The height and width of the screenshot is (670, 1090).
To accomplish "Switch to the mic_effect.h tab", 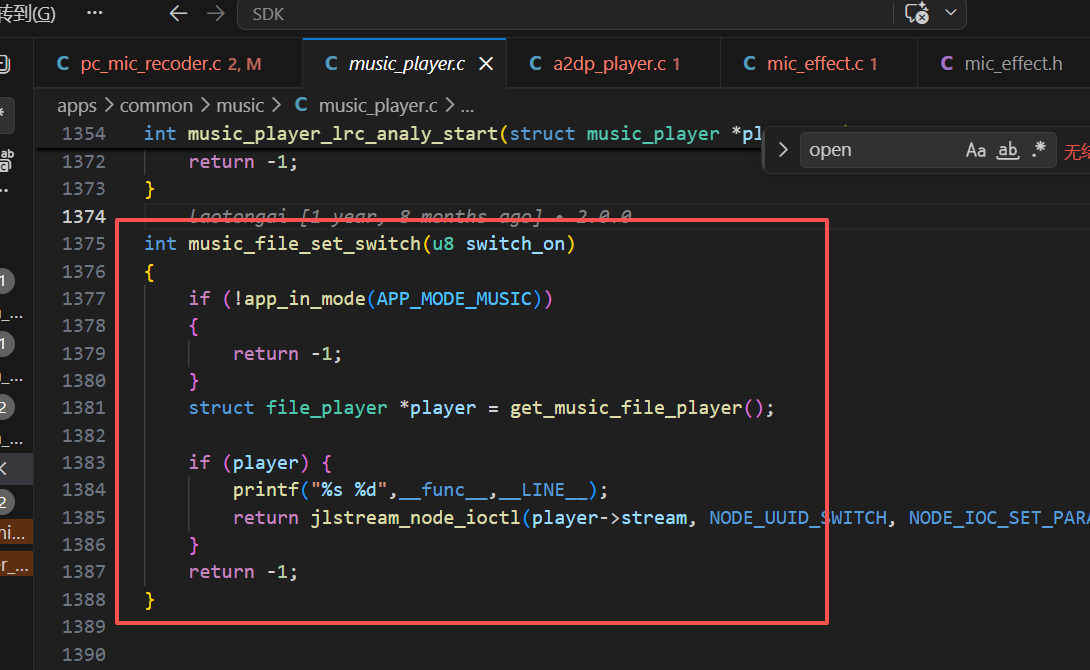I will [1003, 64].
